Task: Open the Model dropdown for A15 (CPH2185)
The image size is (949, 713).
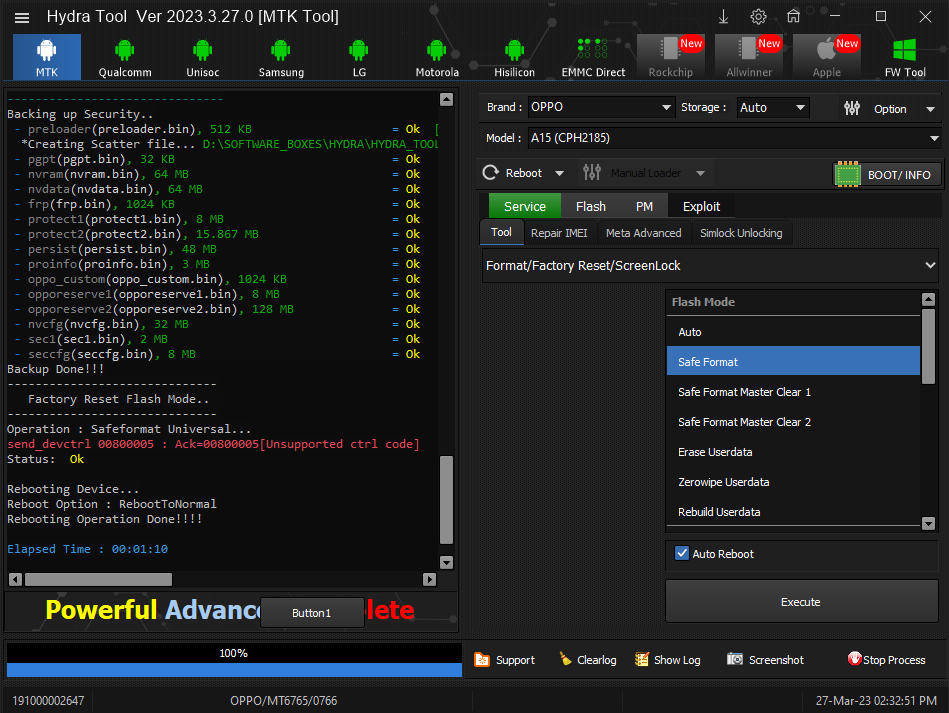Action: tap(734, 139)
